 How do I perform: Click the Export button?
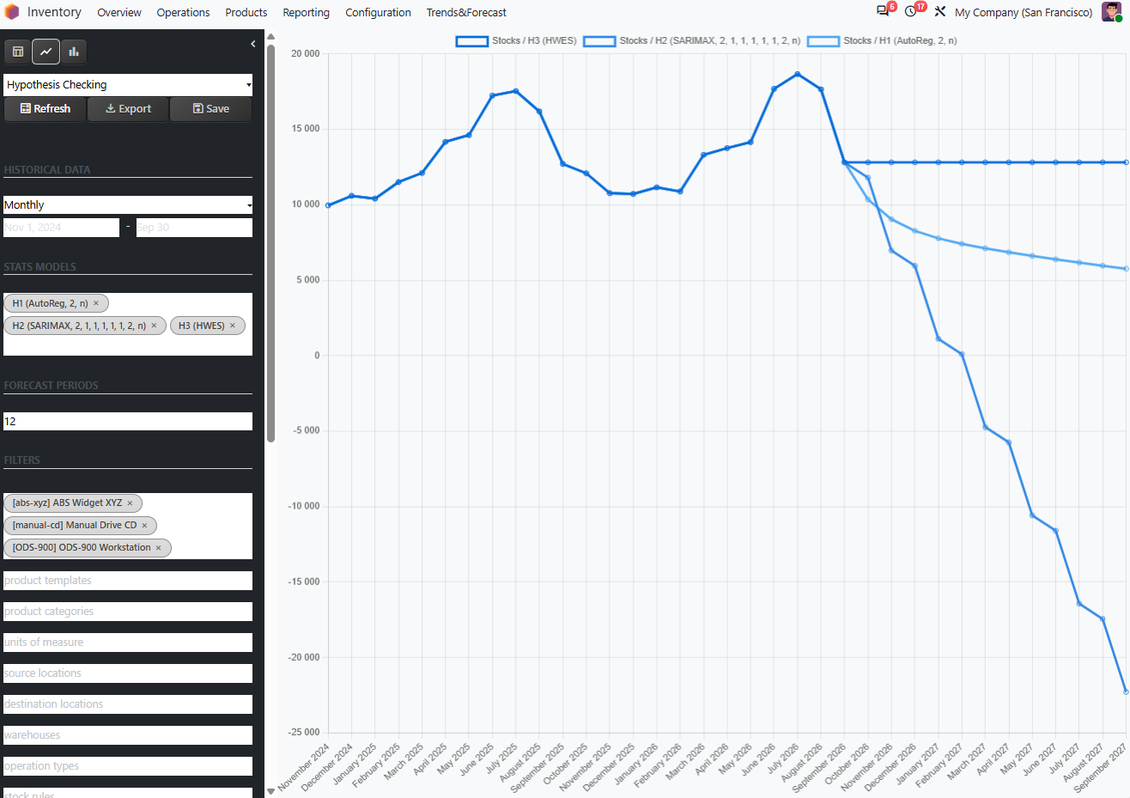pyautogui.click(x=128, y=109)
